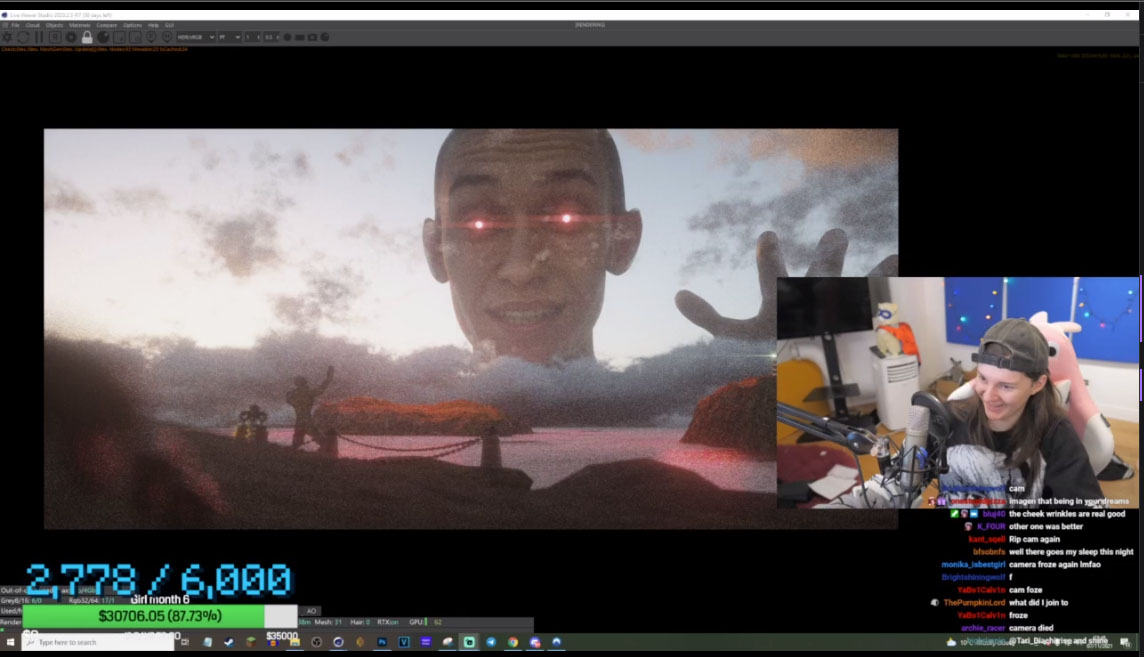Open the blue V app taskbar icon

[x=404, y=642]
